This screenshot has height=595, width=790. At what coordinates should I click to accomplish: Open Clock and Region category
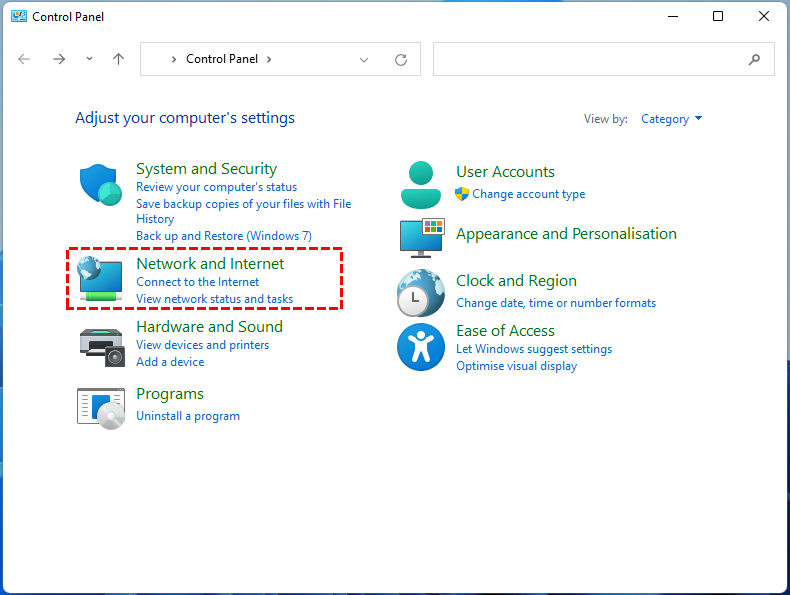[516, 281]
